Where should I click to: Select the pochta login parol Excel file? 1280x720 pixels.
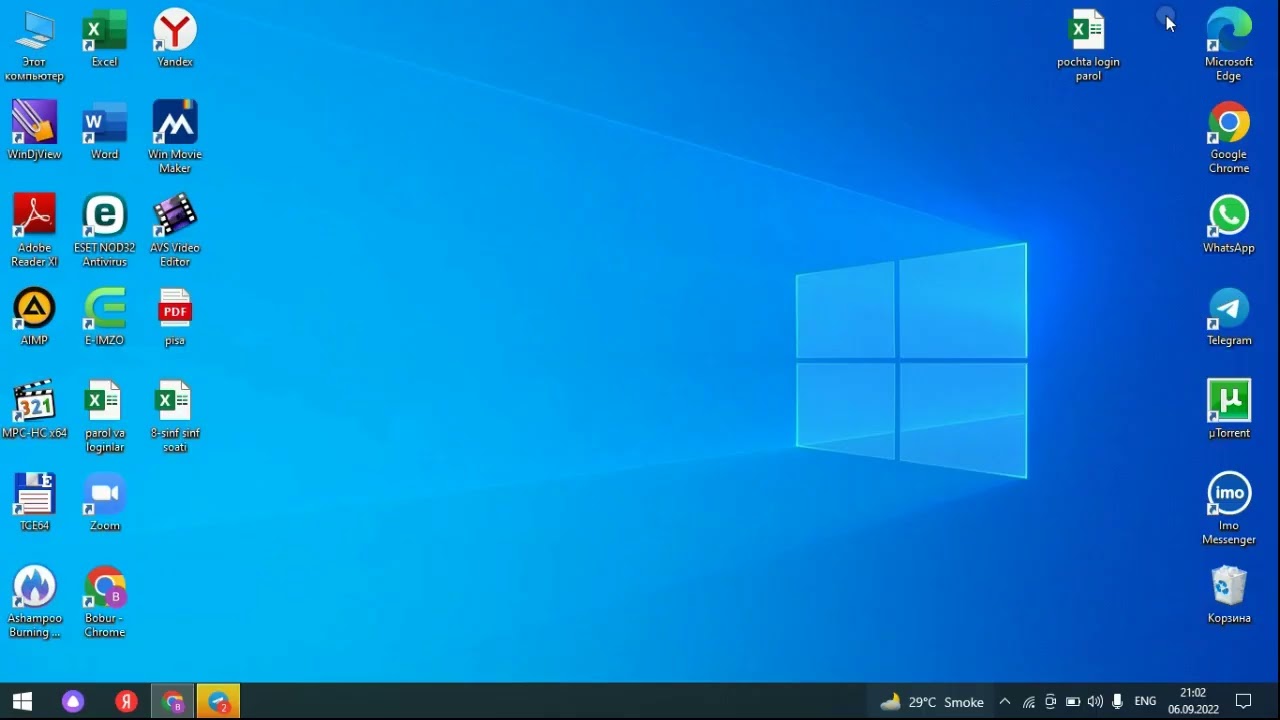pos(1088,45)
